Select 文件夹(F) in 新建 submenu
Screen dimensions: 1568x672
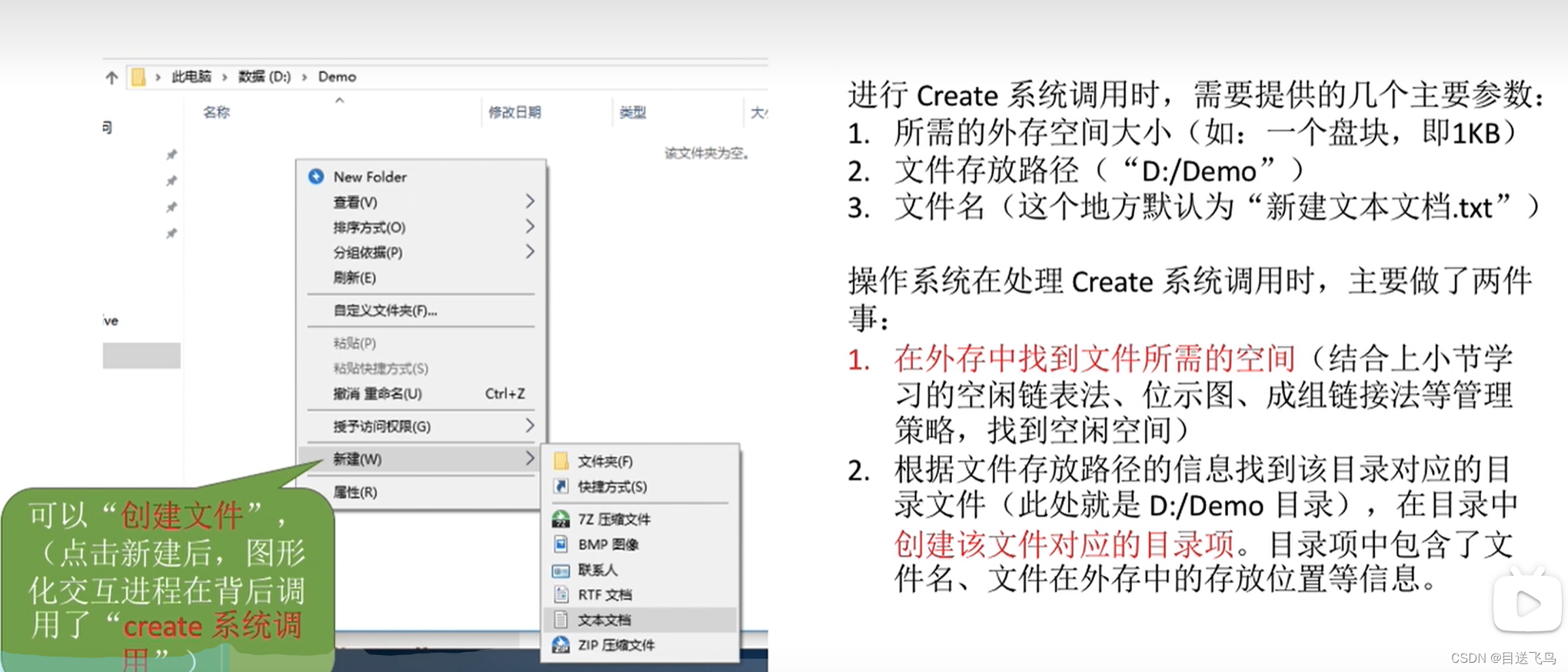(x=640, y=461)
